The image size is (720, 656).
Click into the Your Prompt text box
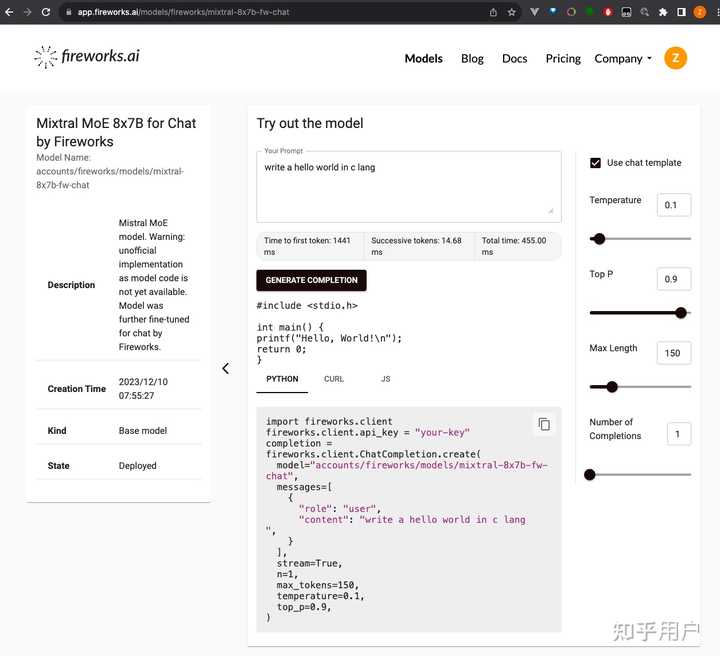(x=408, y=188)
